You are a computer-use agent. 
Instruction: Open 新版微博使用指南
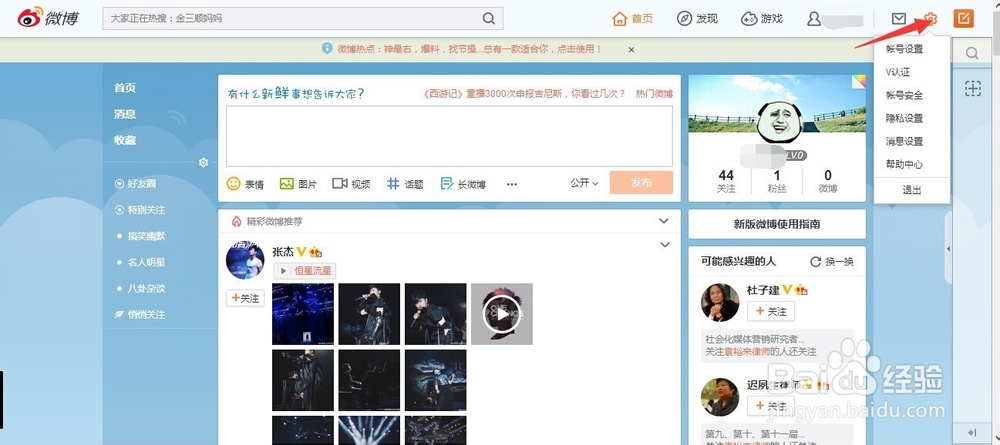[x=777, y=224]
